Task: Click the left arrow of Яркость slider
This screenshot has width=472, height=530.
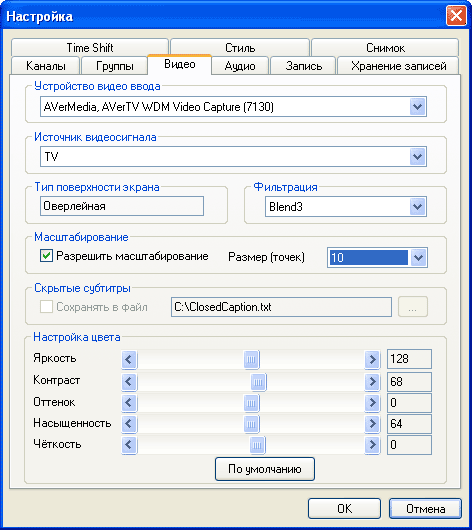Action: click(129, 359)
